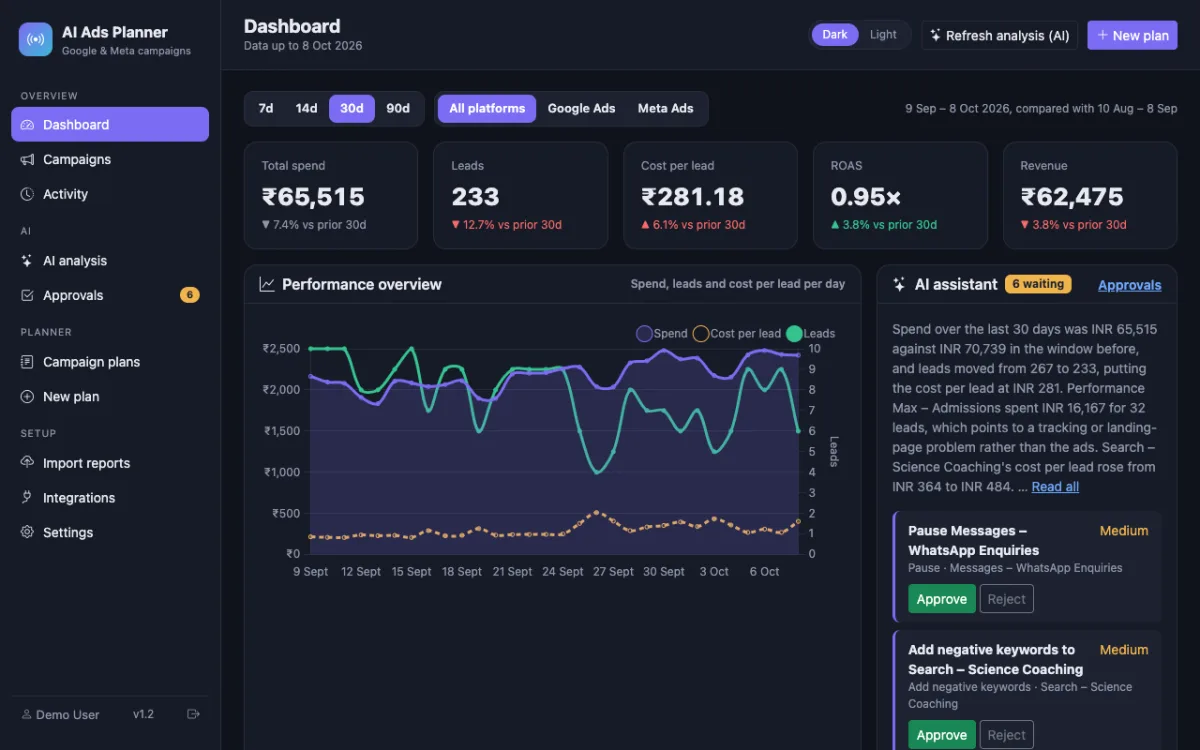
Task: Click the Campaign plans document icon
Action: pos(27,362)
